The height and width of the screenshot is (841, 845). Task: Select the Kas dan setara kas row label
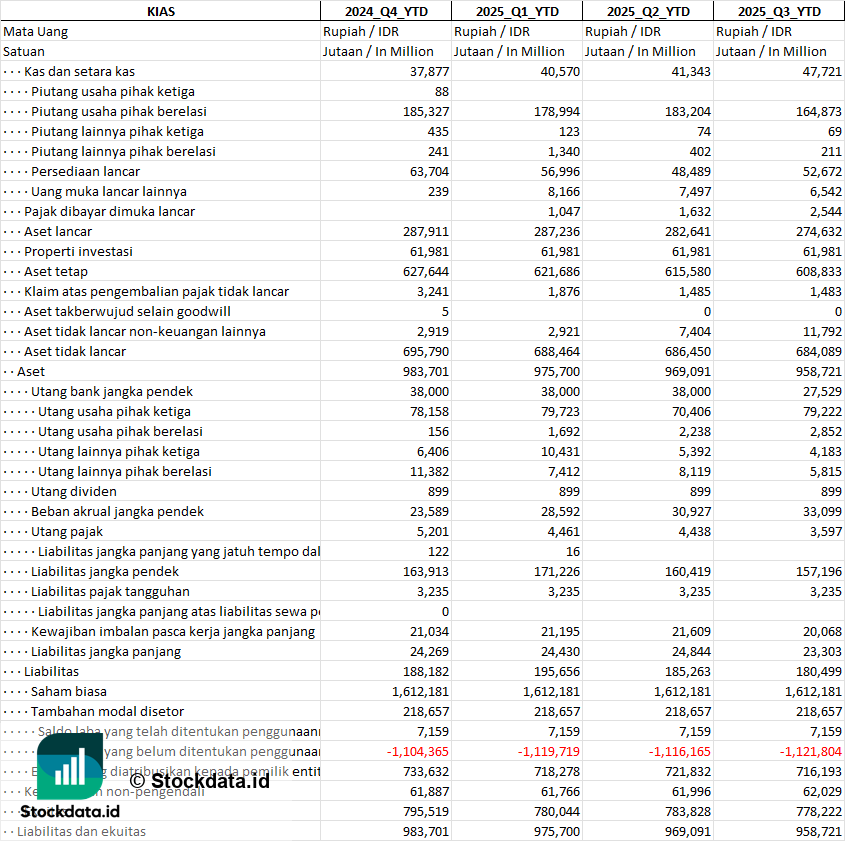point(79,72)
